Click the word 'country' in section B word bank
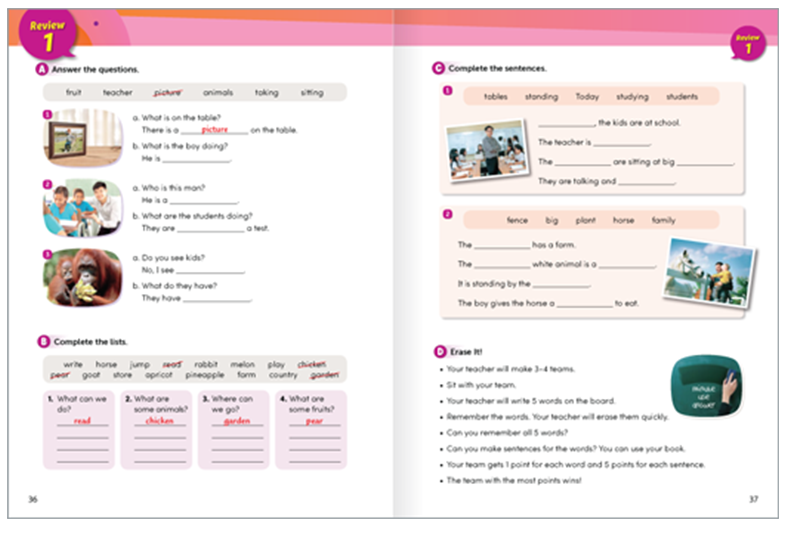The image size is (786, 533). click(x=283, y=375)
